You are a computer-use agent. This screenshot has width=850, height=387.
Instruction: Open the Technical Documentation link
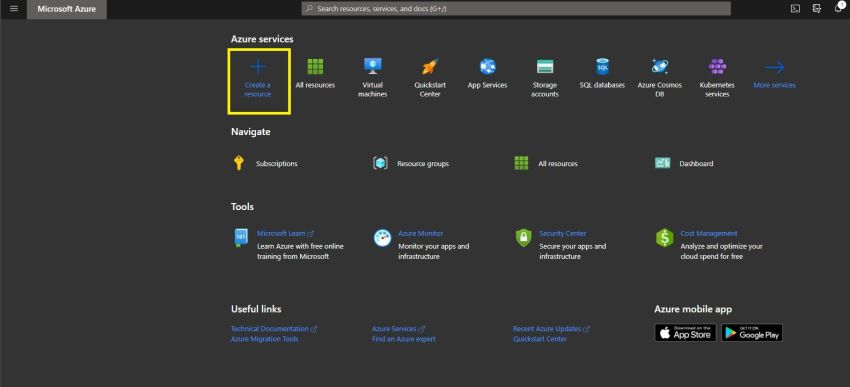[274, 329]
